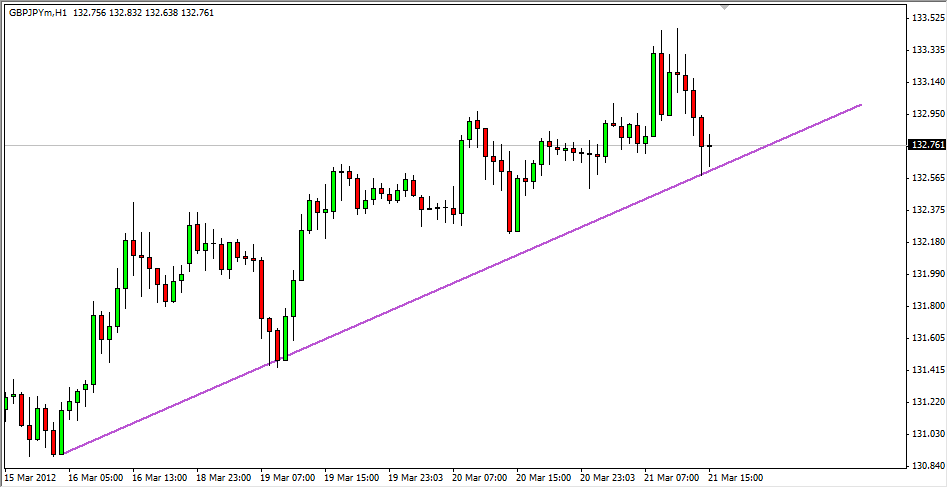
Task: Click the trendline's upper-right end point
Action: (861, 105)
